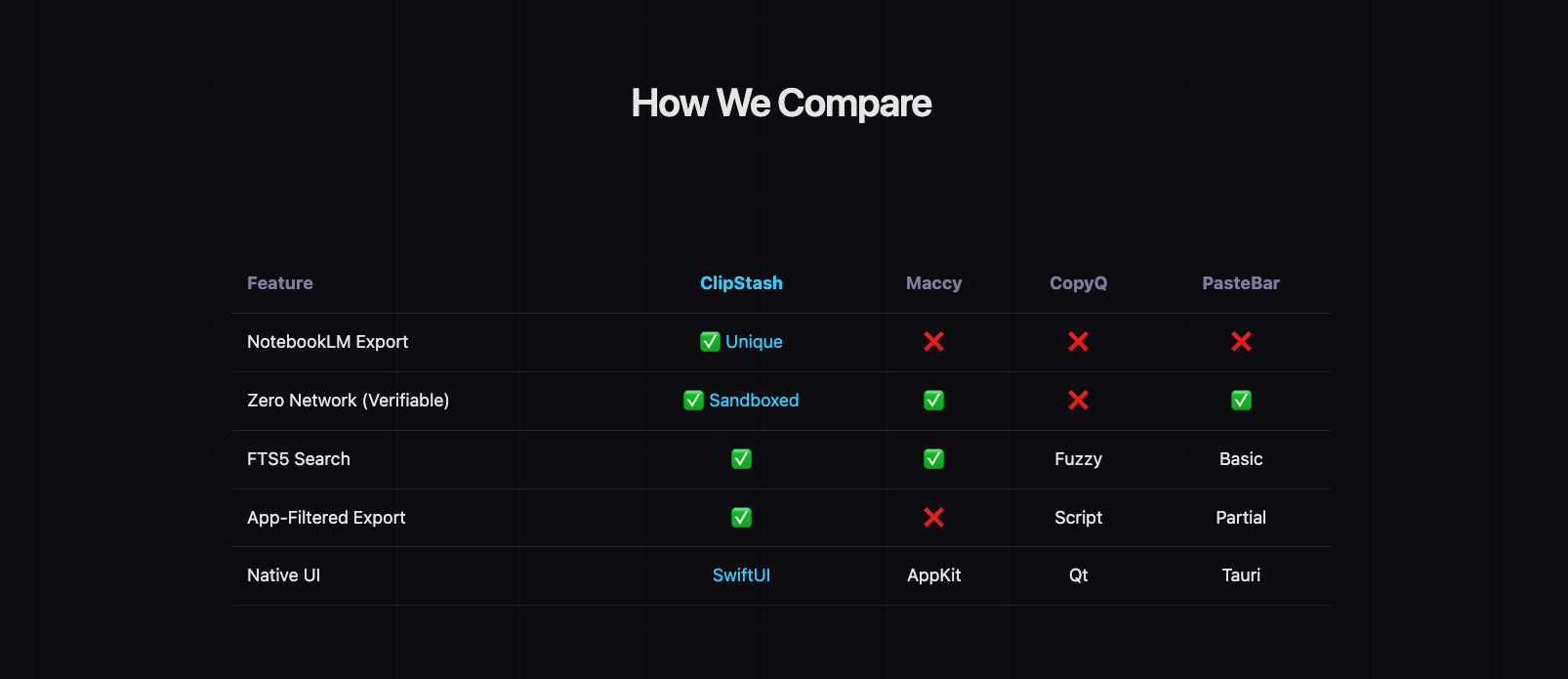This screenshot has width=1568, height=679.
Task: Click ClipStash App-Filtered Export green check
Action: [741, 518]
